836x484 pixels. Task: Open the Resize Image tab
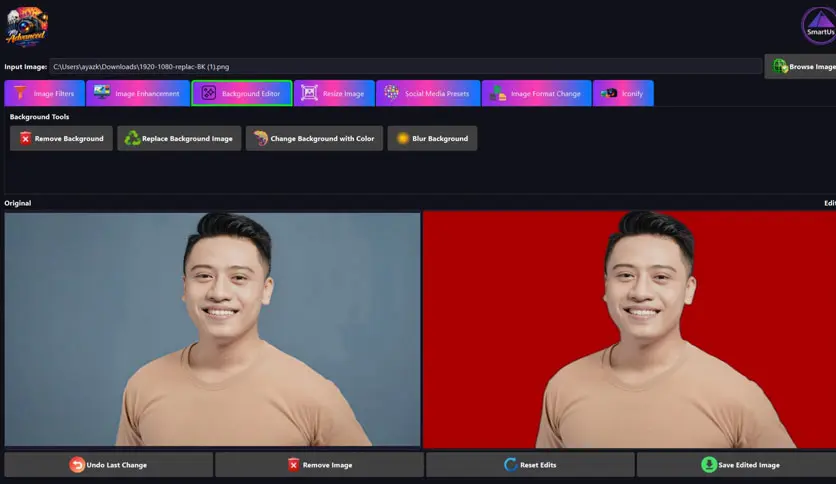point(334,93)
